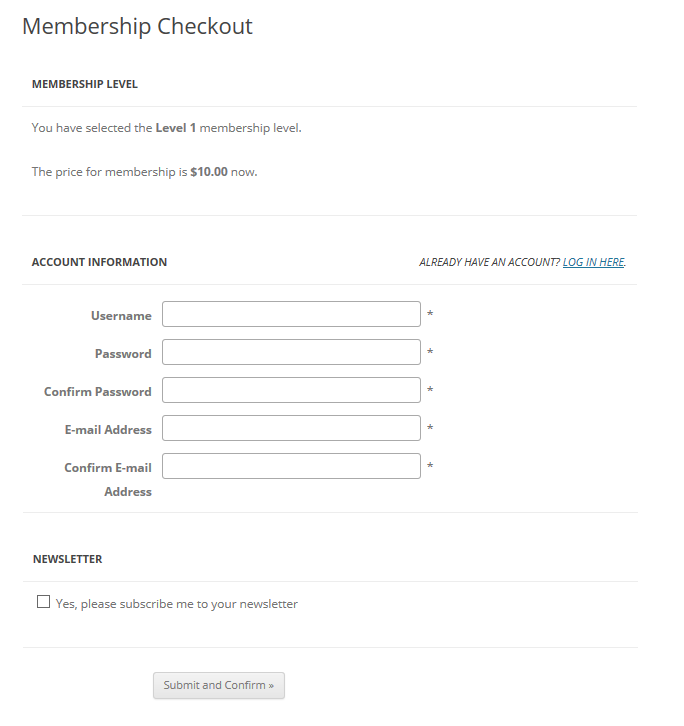The image size is (684, 726).
Task: Click the Submit and Confirm button
Action: click(x=219, y=685)
